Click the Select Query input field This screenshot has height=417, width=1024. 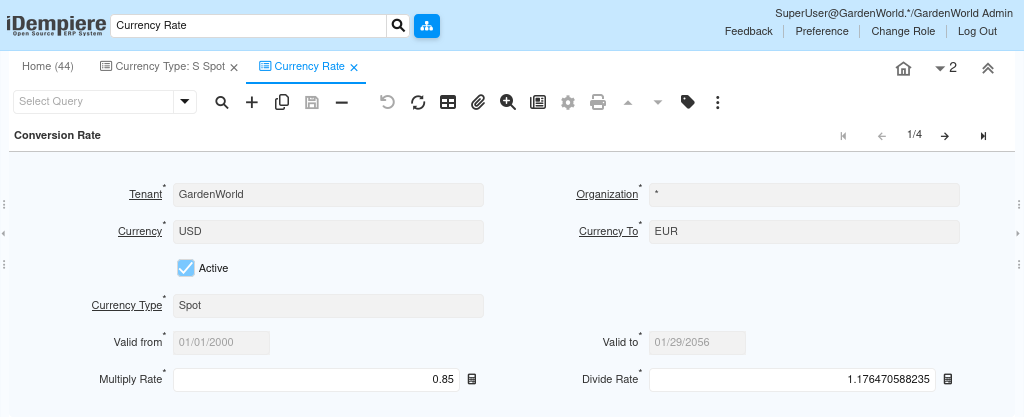pos(93,102)
